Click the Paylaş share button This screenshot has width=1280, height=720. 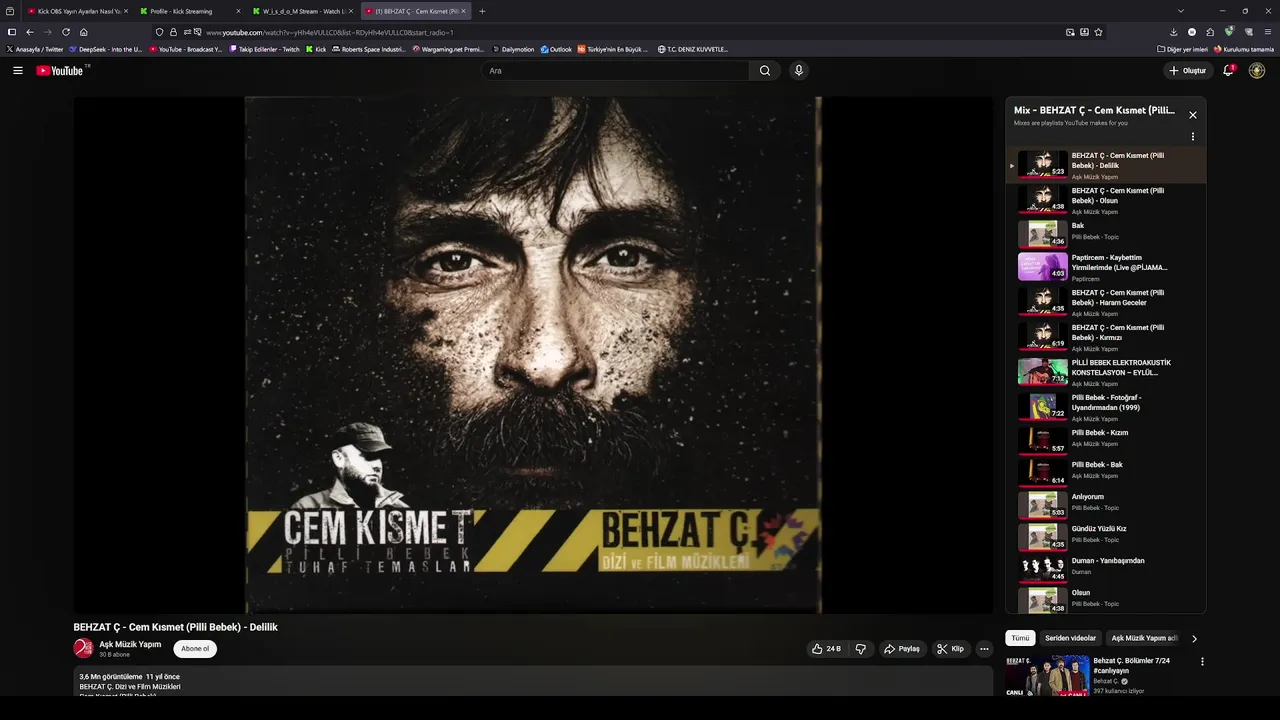901,649
